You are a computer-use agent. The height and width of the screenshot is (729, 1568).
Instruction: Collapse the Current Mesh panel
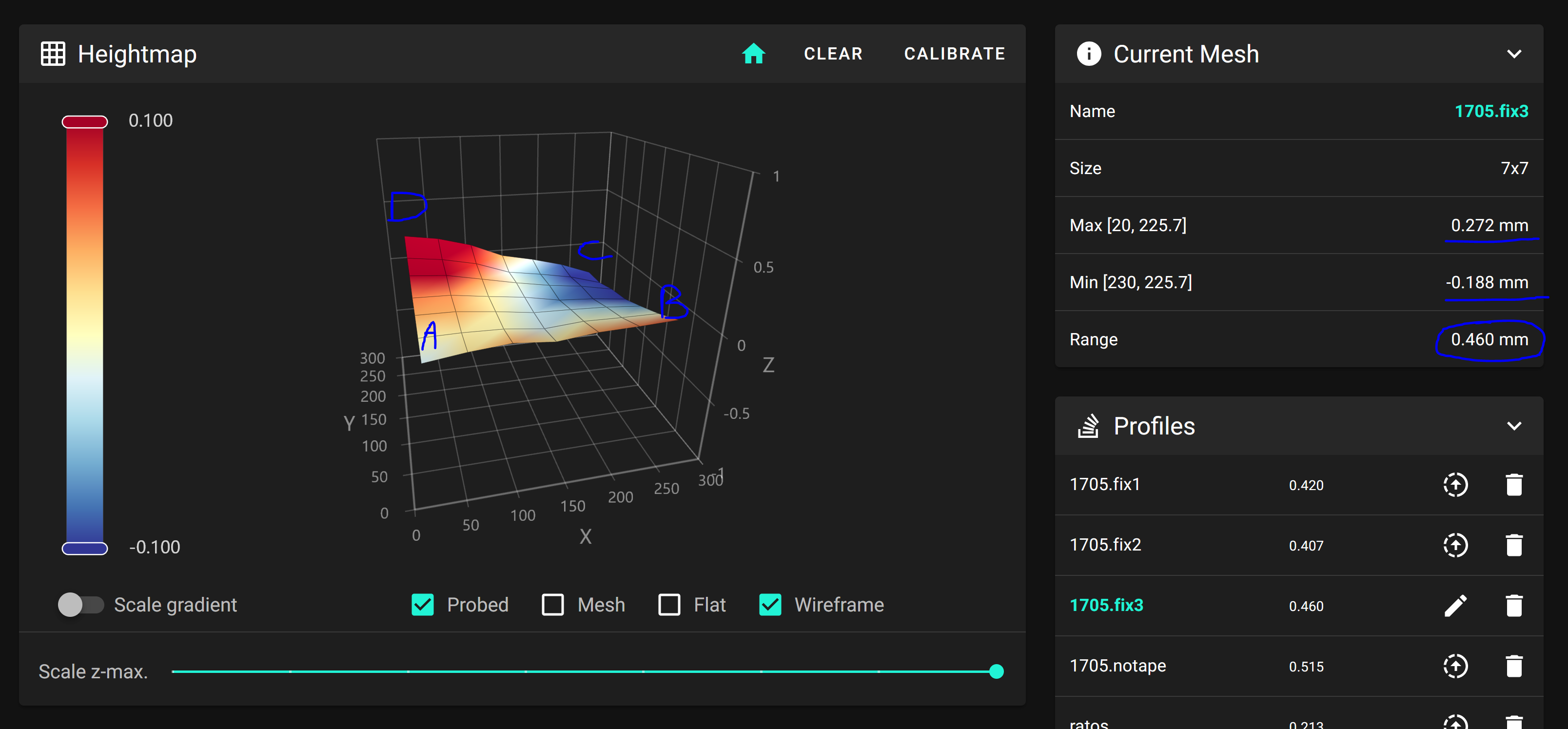(x=1514, y=54)
